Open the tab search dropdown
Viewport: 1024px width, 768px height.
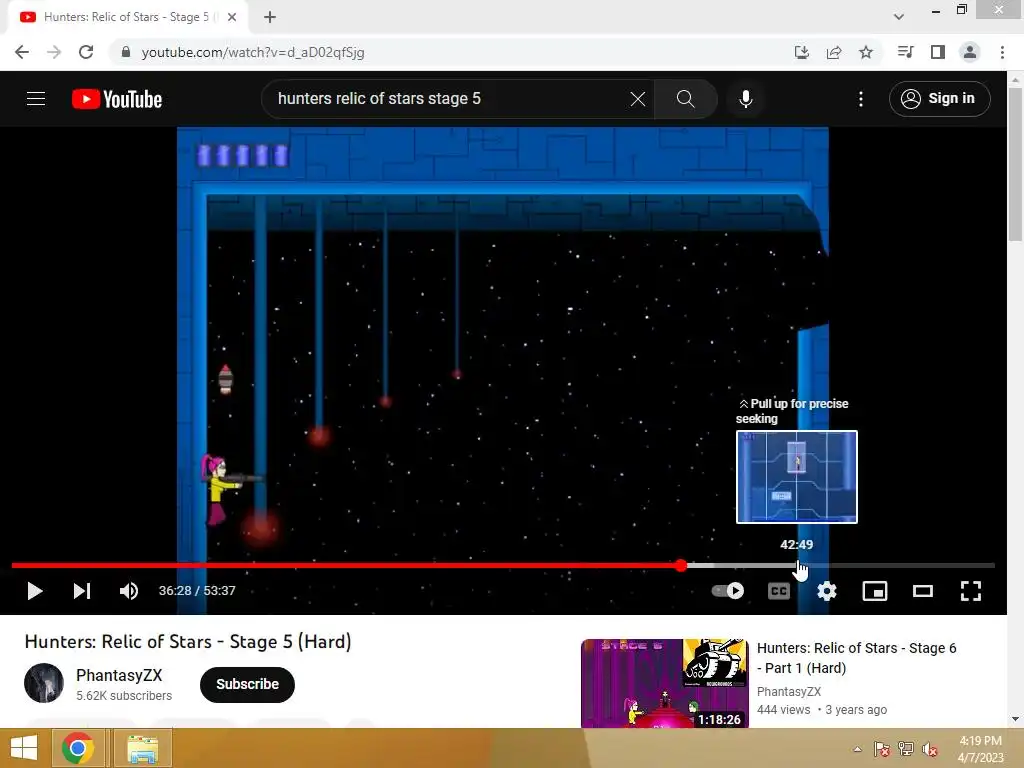[x=899, y=17]
